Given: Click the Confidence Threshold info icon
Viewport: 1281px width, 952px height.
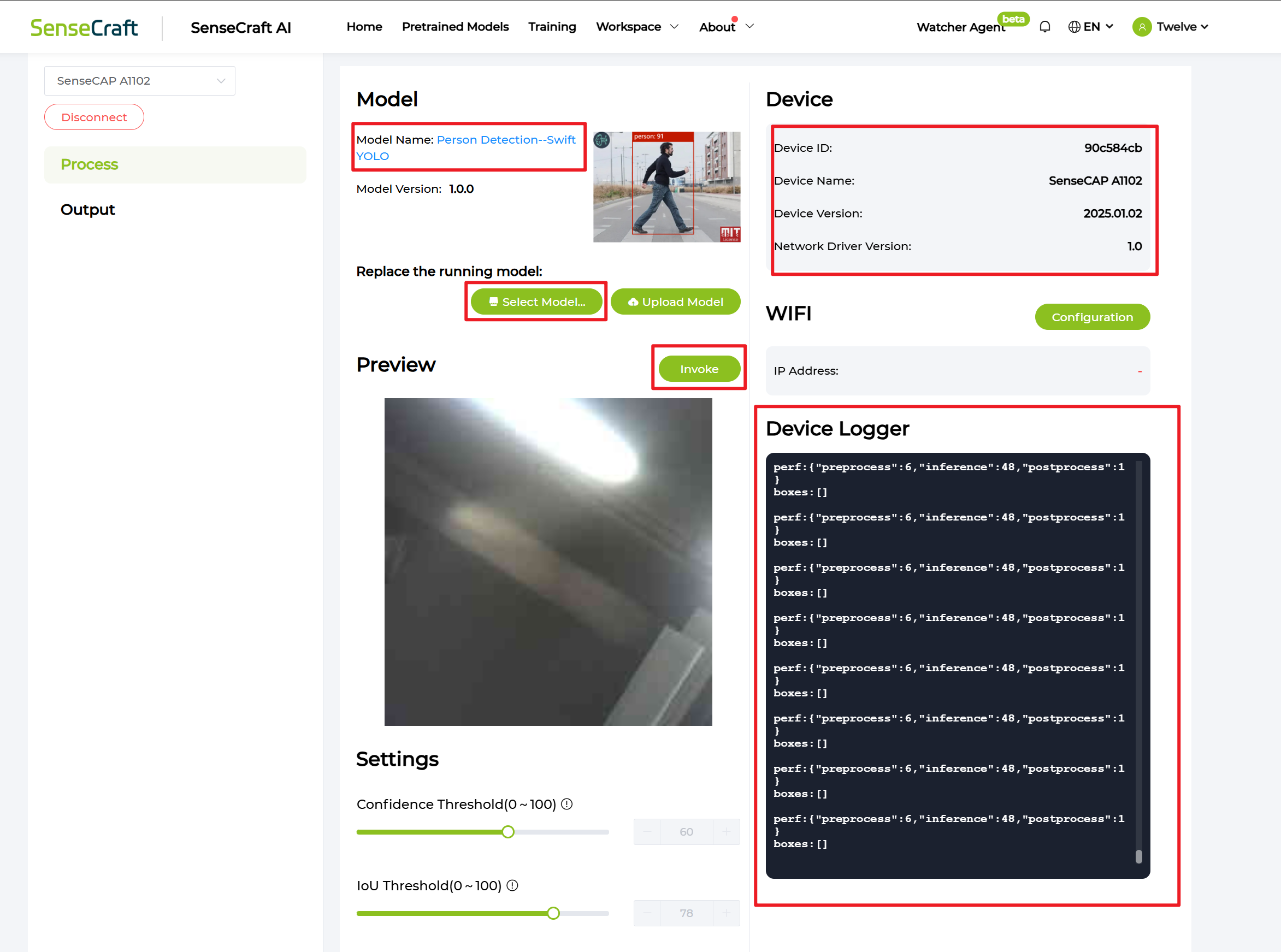Looking at the screenshot, I should coord(566,804).
